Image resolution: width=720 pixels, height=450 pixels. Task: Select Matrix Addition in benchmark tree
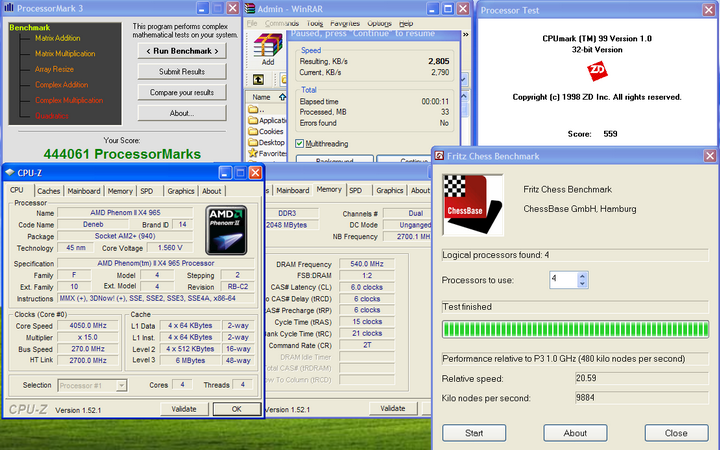[x=57, y=38]
